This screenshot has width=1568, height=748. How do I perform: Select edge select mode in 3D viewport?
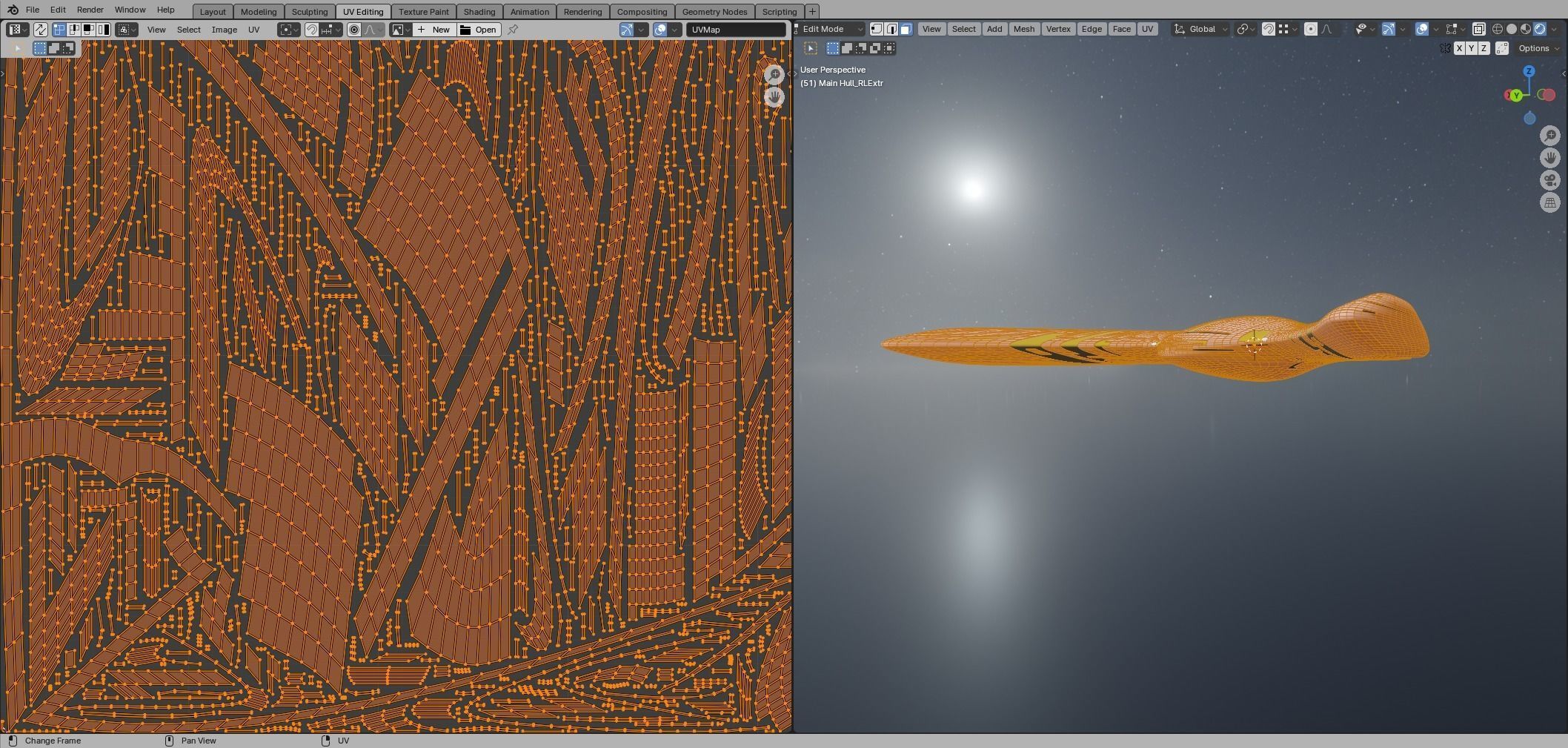pos(891,29)
